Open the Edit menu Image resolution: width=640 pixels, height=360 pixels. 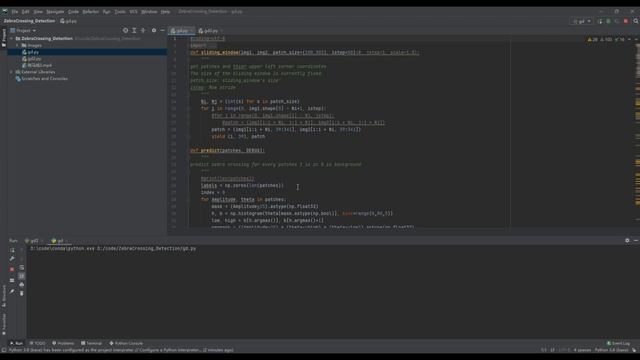click(26, 12)
